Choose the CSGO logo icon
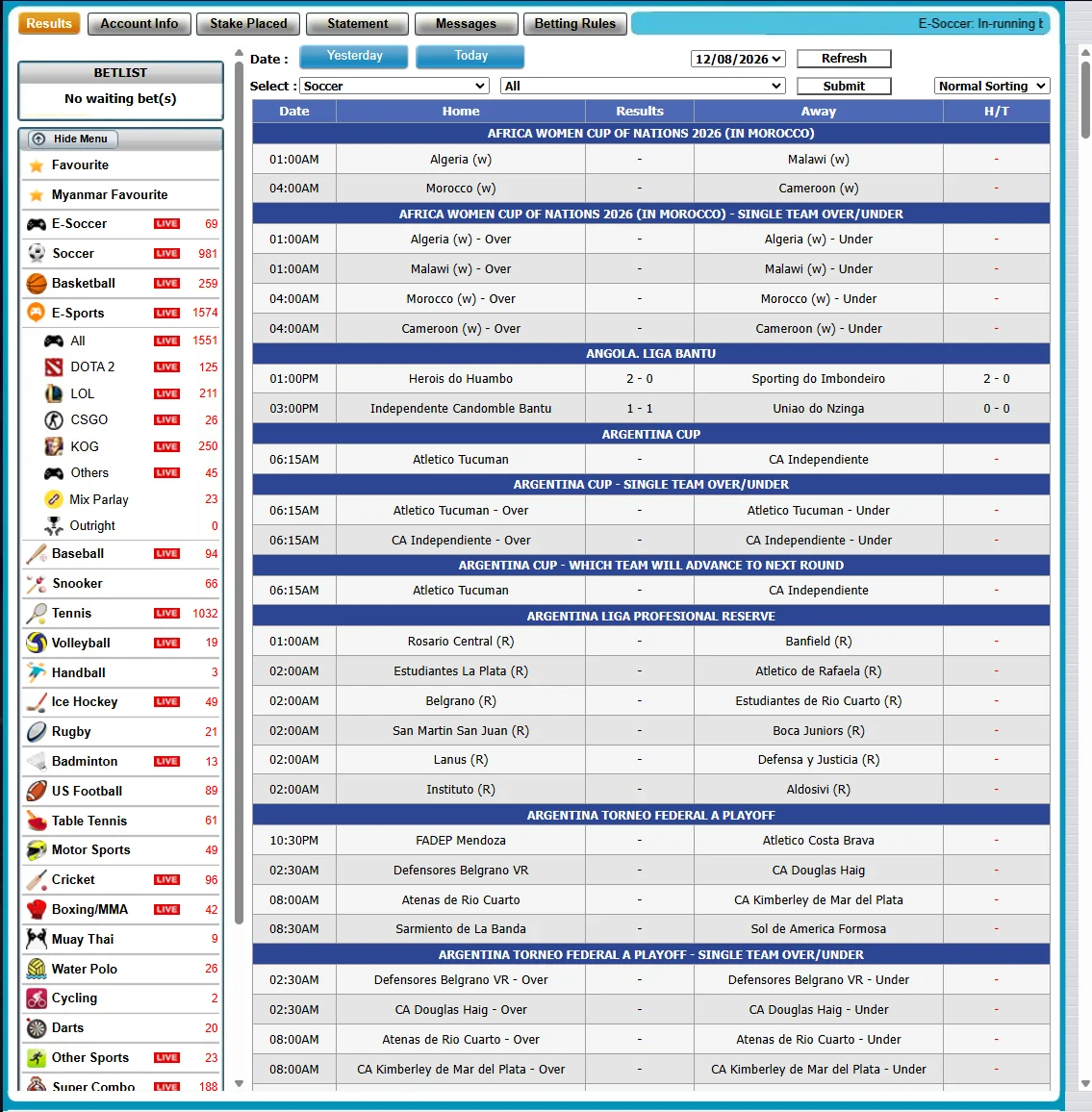Image resolution: width=1092 pixels, height=1112 pixels. pyautogui.click(x=54, y=419)
